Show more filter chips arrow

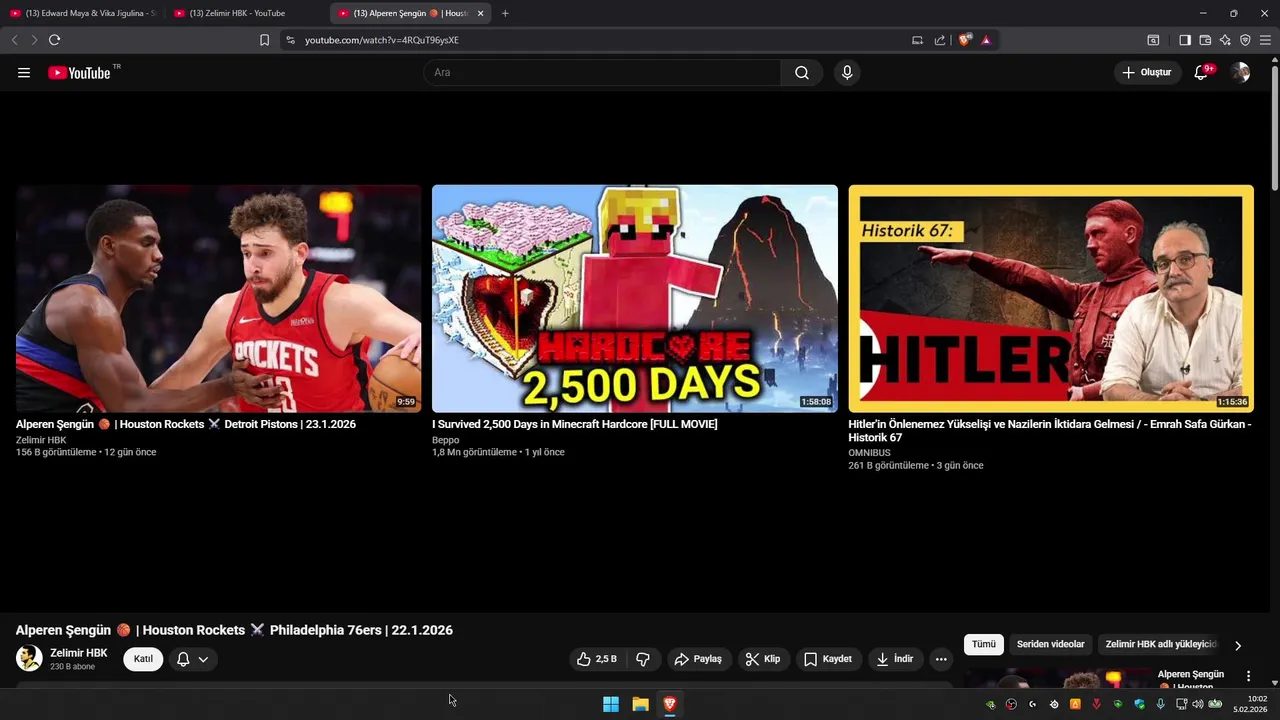(1238, 646)
